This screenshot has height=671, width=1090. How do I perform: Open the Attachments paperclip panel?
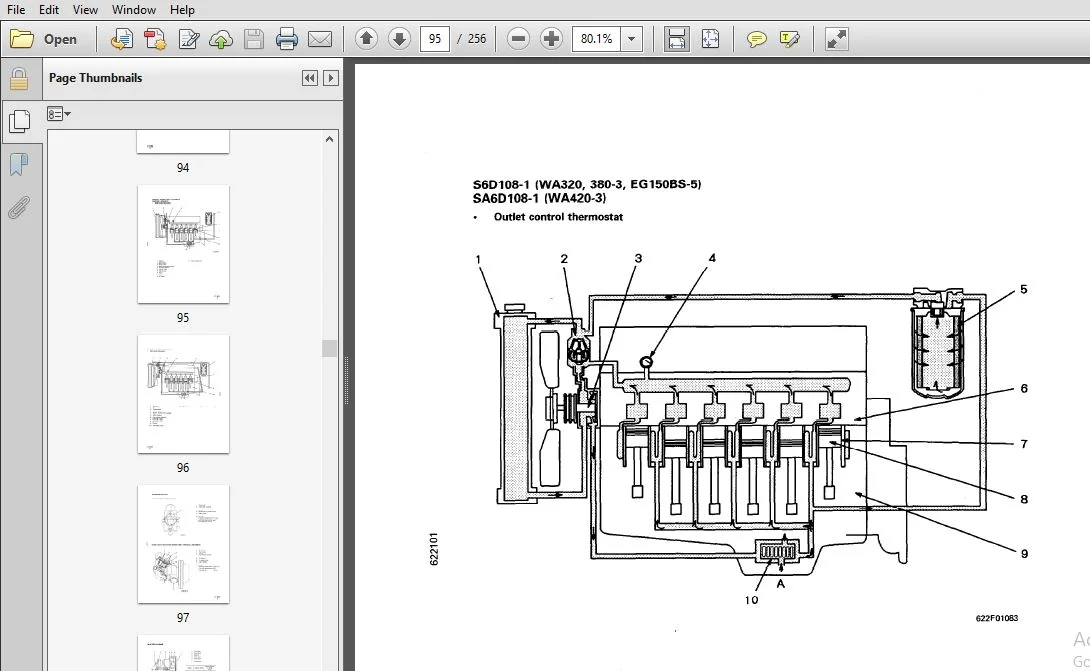pos(19,207)
